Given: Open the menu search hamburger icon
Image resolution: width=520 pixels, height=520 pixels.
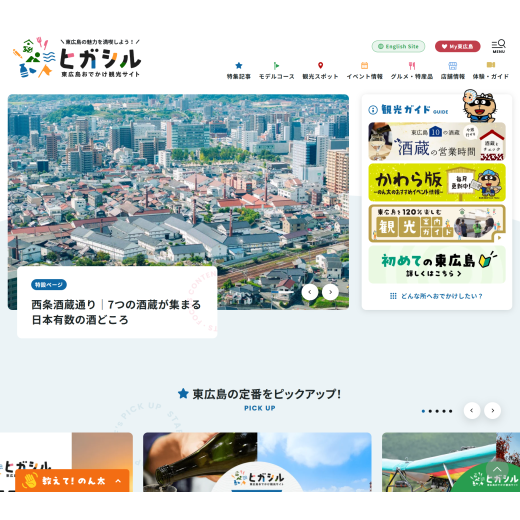Looking at the screenshot, I should (499, 46).
